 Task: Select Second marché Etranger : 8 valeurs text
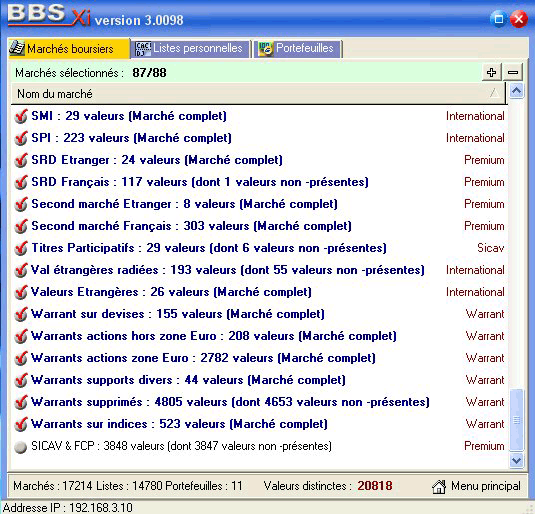pos(185,204)
